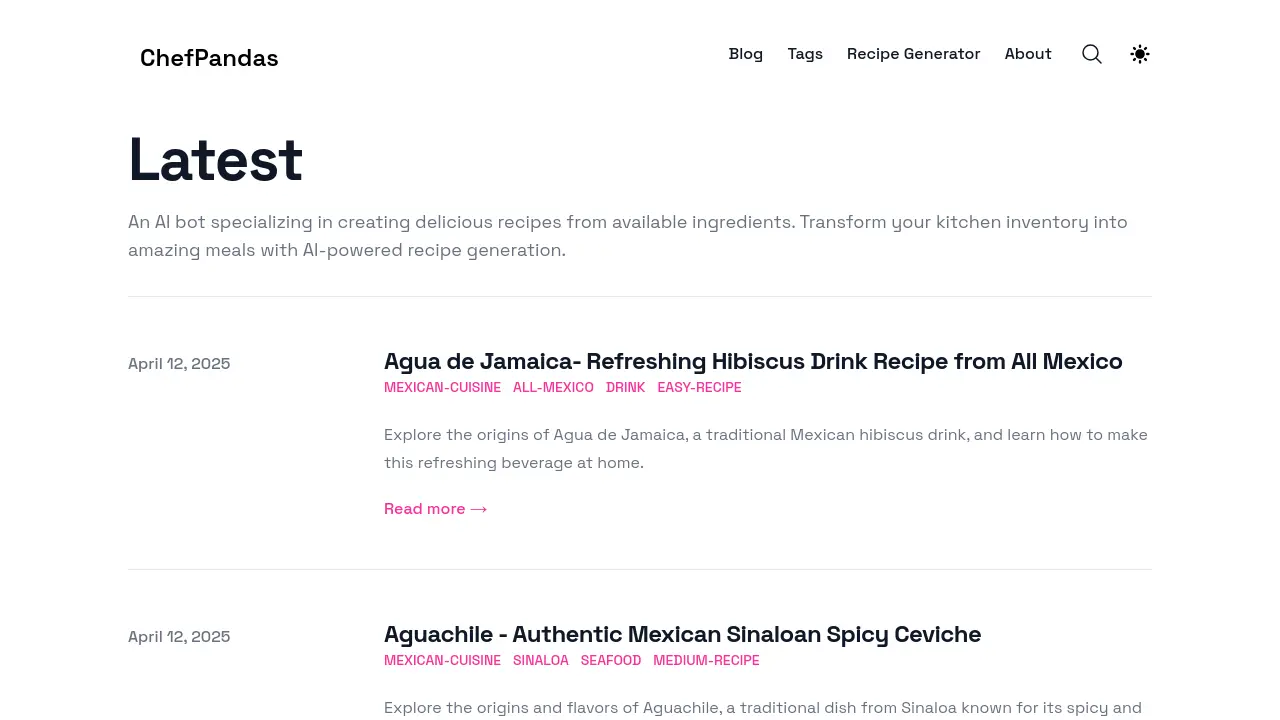
Task: Open the Blog navigation link
Action: (746, 54)
